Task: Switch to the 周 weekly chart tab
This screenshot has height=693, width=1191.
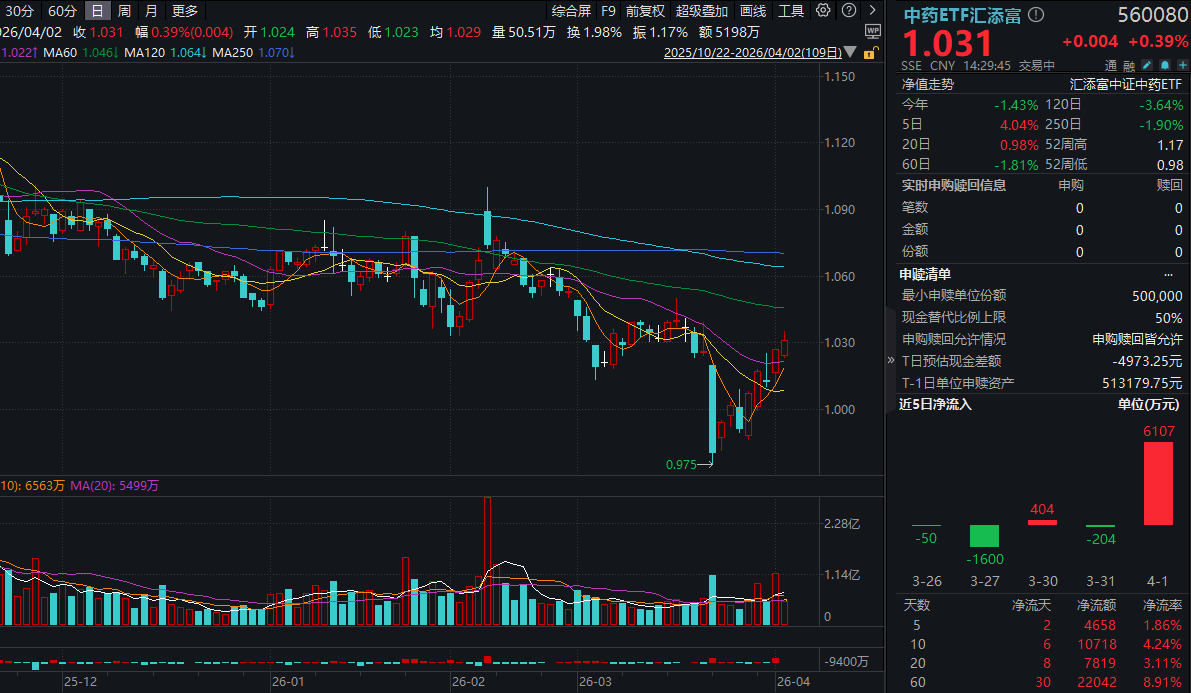Action: (122, 10)
